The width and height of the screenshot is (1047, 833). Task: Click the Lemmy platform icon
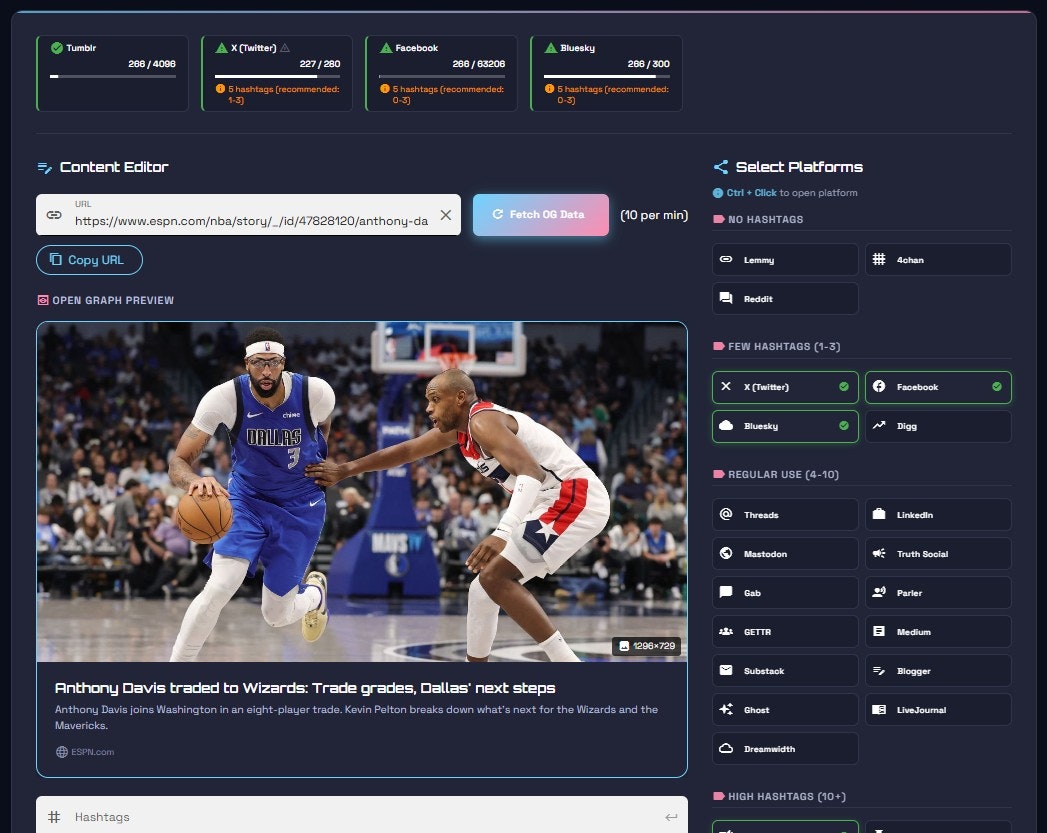[725, 259]
